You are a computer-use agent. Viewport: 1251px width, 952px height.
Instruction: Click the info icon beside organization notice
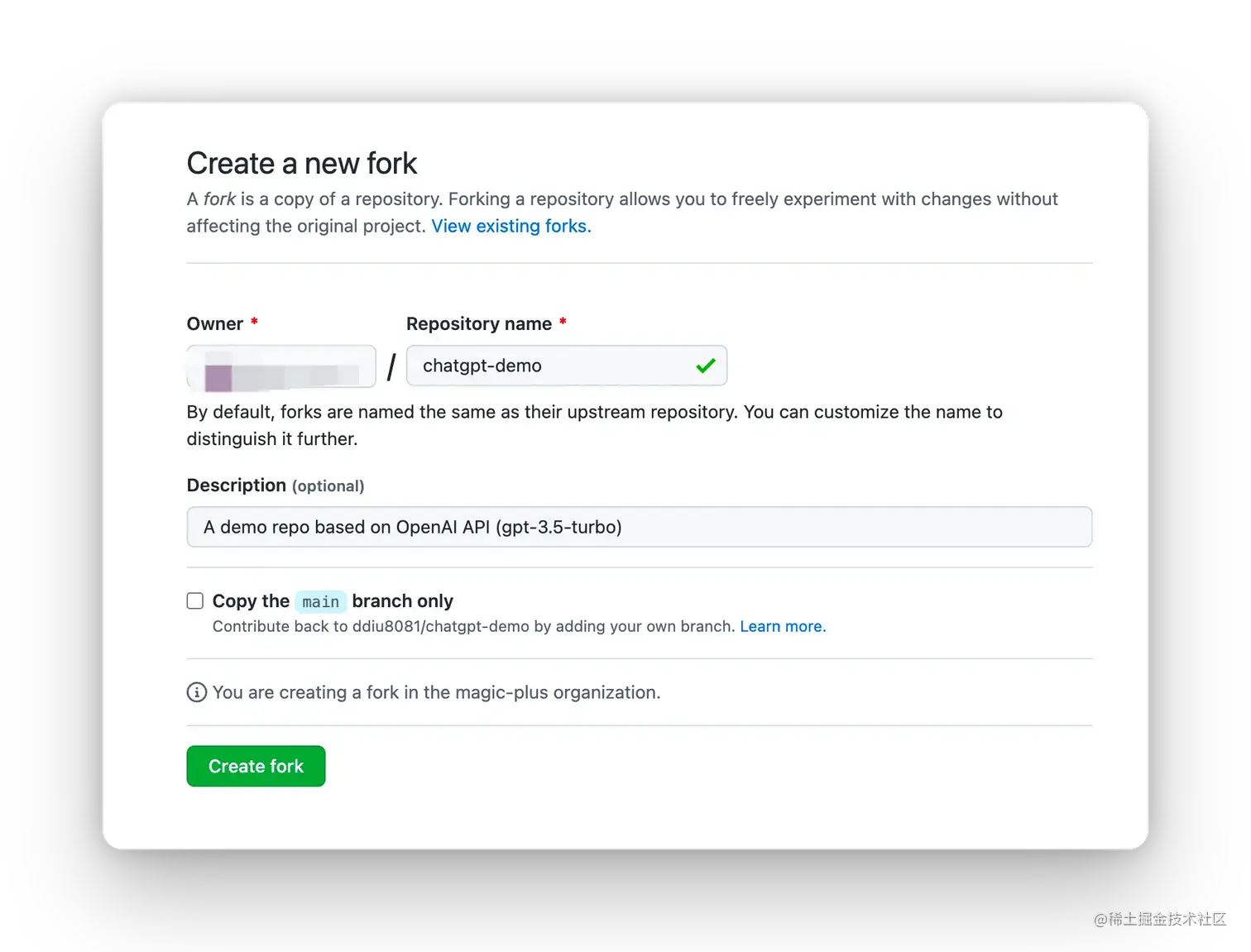pos(196,692)
